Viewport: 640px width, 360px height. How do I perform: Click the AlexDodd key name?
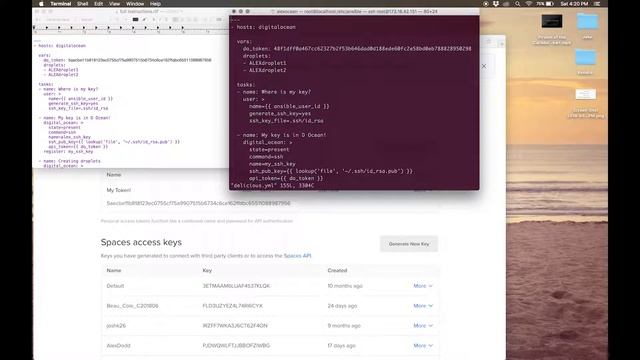[118, 345]
